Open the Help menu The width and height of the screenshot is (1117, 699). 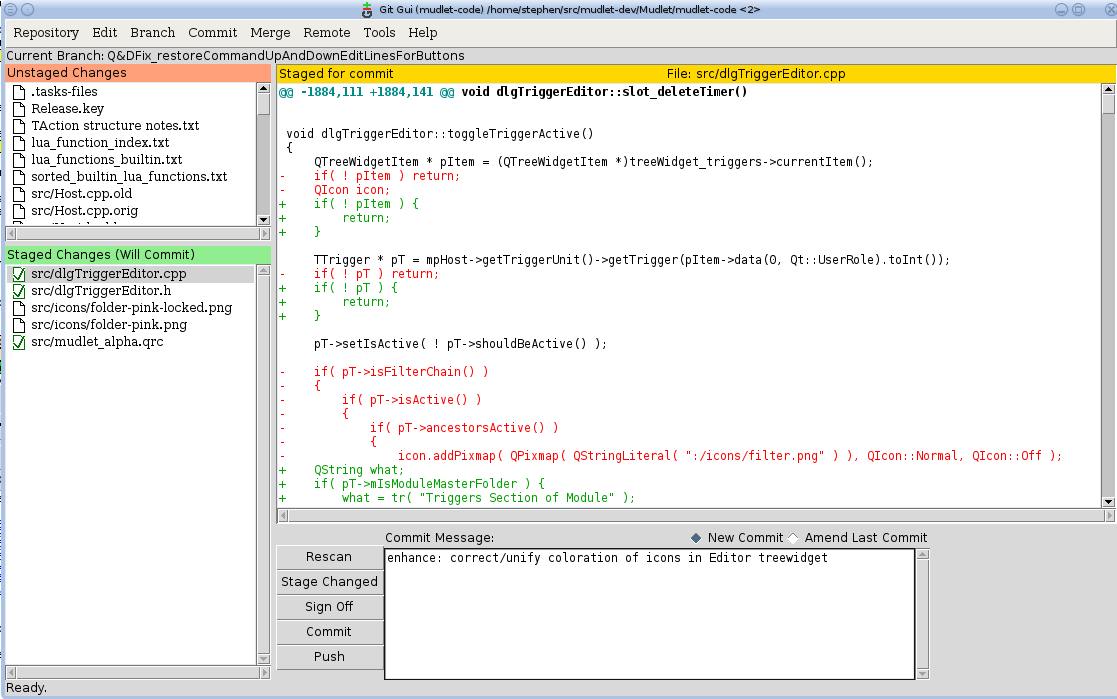(422, 33)
